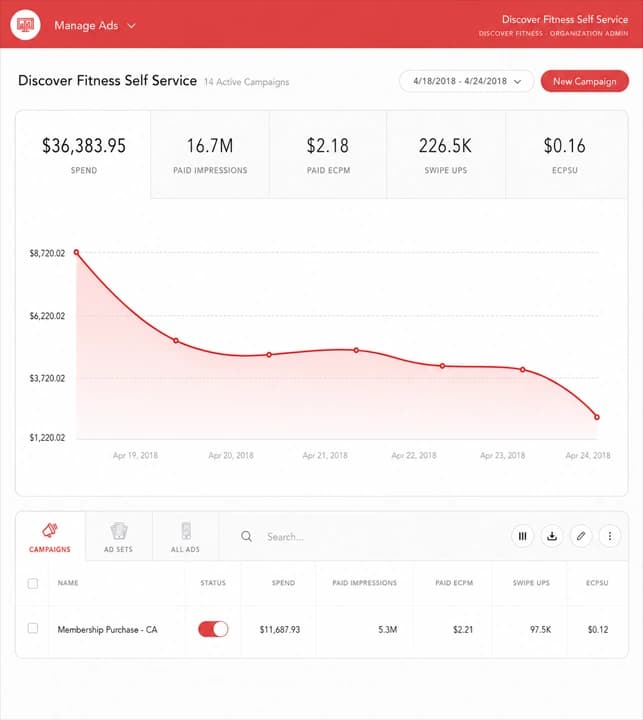The width and height of the screenshot is (643, 720).
Task: Sort by the Name column header
Action: click(x=68, y=583)
